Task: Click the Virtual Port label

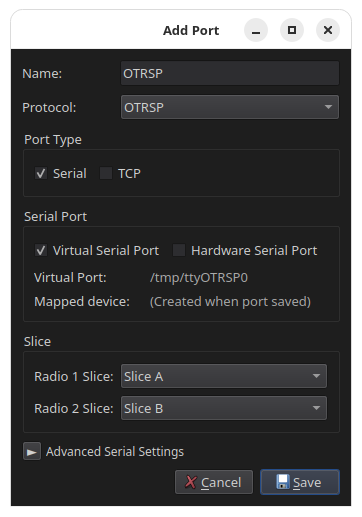Action: pyautogui.click(x=70, y=277)
